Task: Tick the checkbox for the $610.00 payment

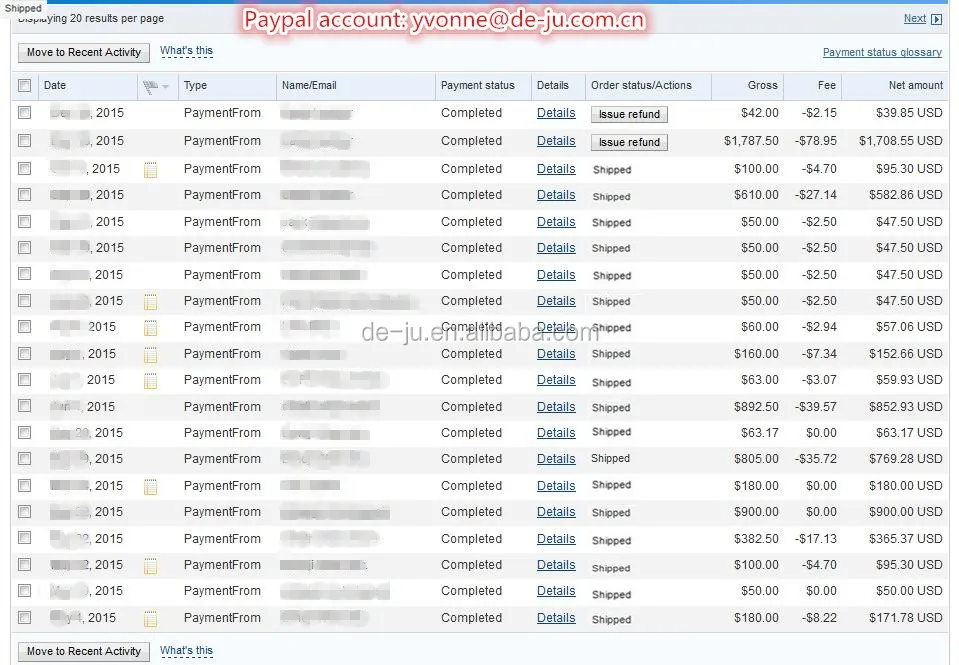Action: (x=25, y=195)
